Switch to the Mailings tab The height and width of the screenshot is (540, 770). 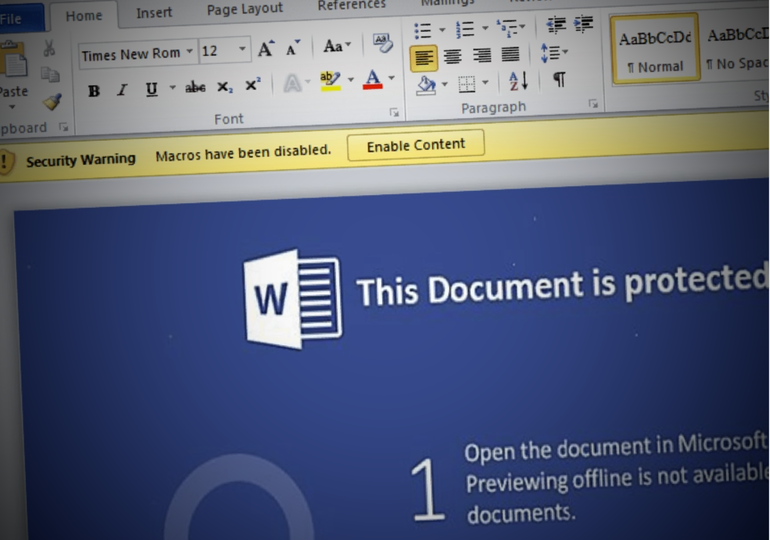tap(447, 2)
